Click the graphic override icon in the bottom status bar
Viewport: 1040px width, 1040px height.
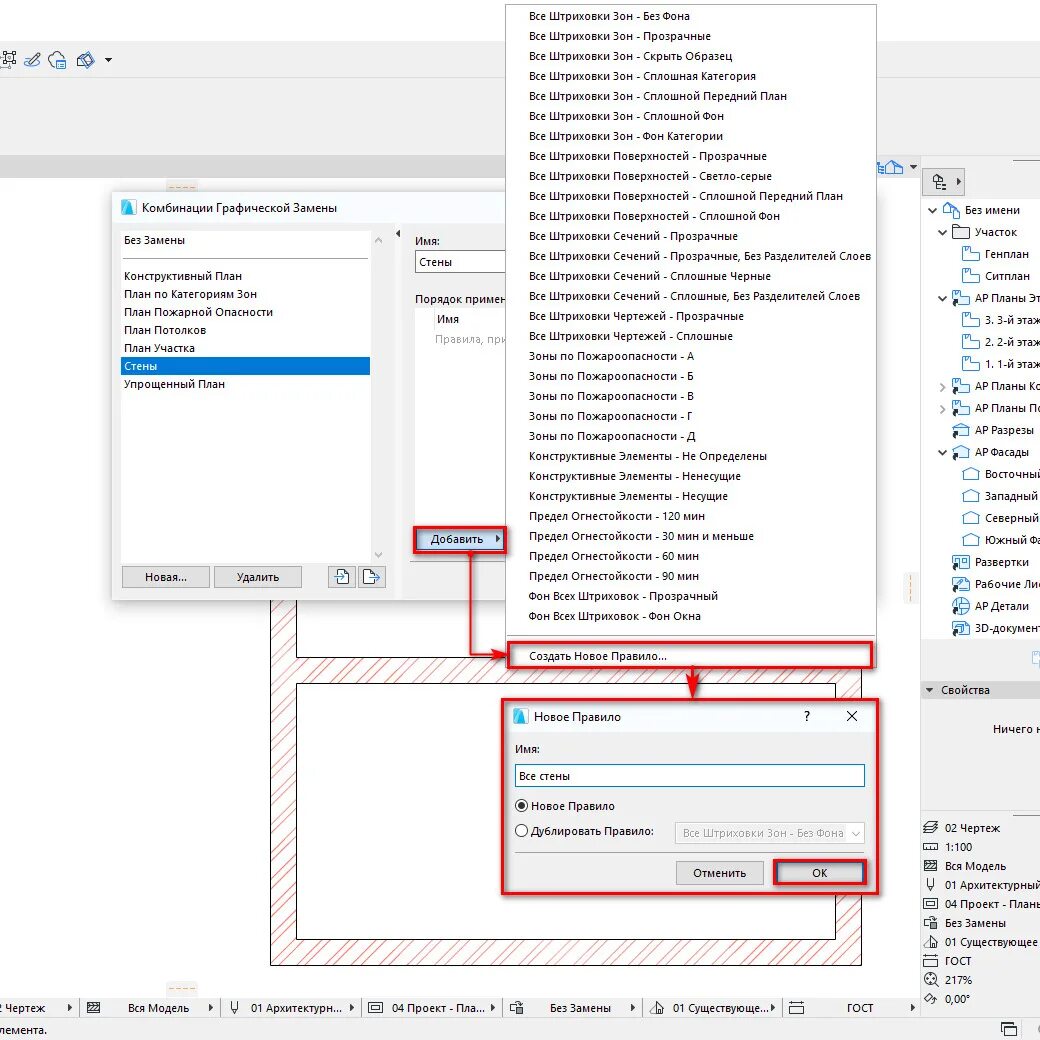click(517, 1008)
